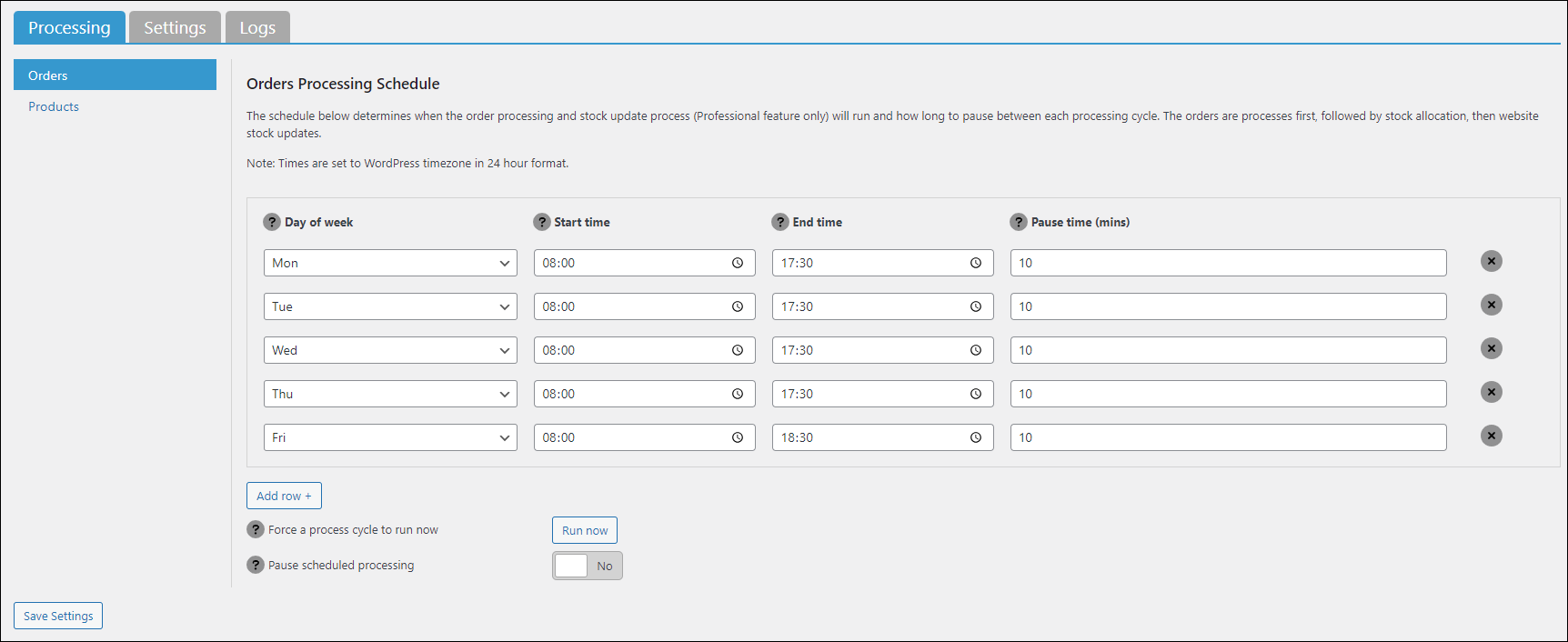Edit the Mon pause time field
This screenshot has width=1568, height=642.
pyautogui.click(x=1228, y=263)
